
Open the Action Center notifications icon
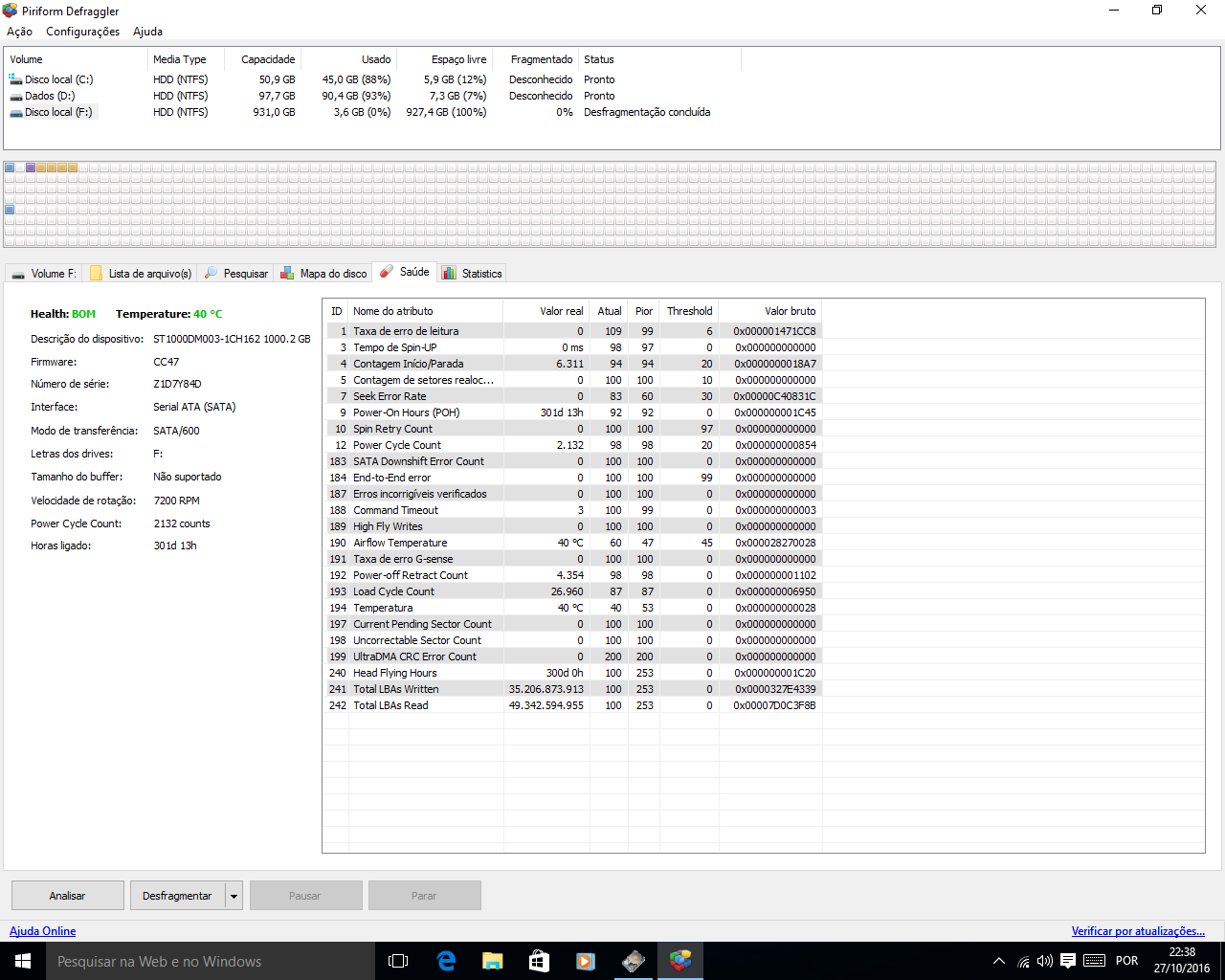[1068, 961]
